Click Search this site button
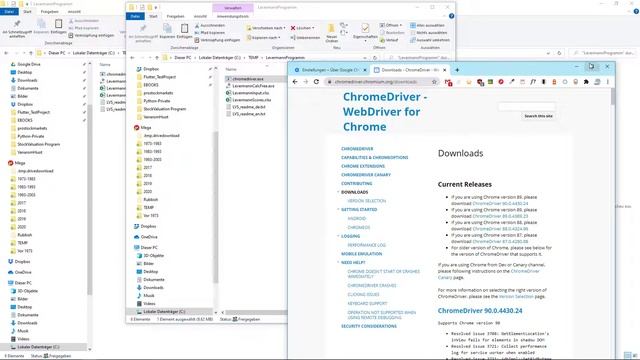Screen dimensions: 640x360 pyautogui.click(x=538, y=116)
